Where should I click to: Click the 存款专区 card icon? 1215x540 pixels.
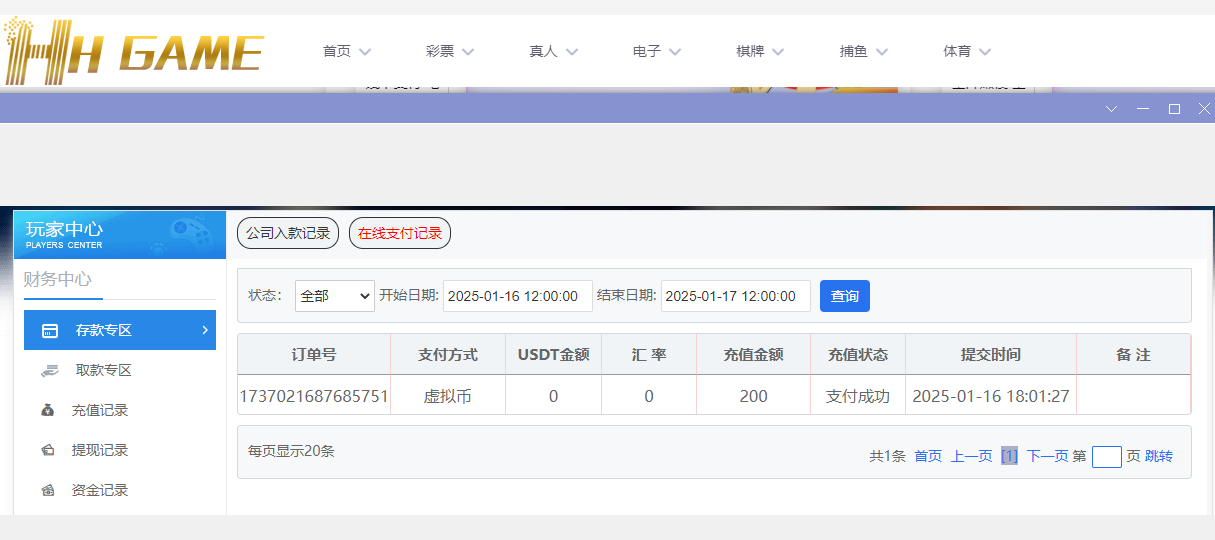pyautogui.click(x=50, y=331)
